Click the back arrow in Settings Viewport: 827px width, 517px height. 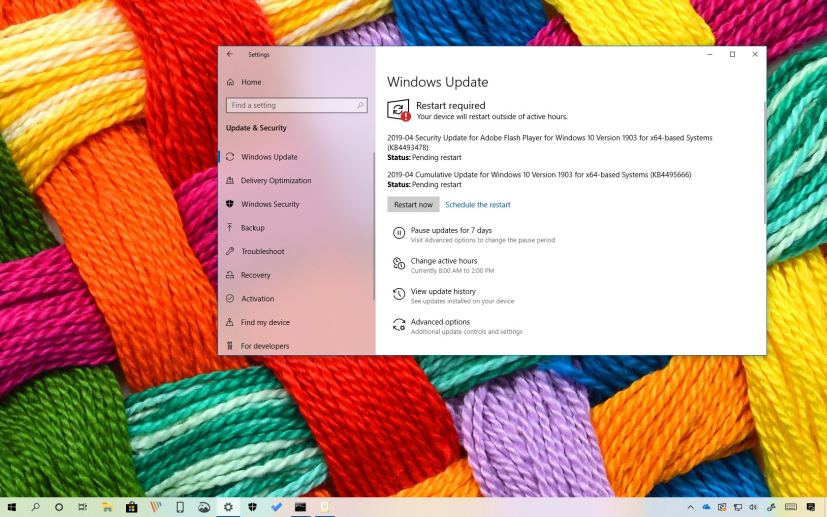[230, 54]
